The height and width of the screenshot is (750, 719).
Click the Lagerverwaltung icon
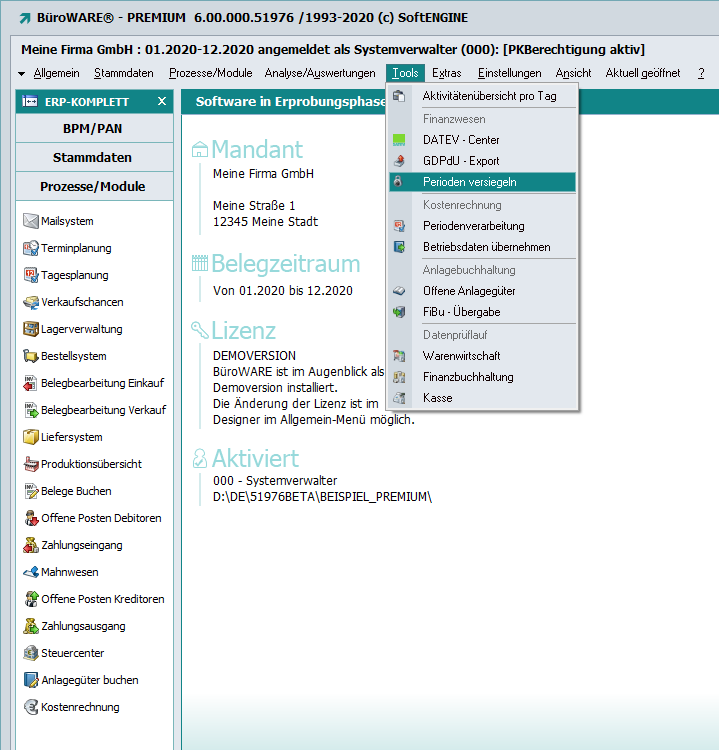click(x=31, y=329)
